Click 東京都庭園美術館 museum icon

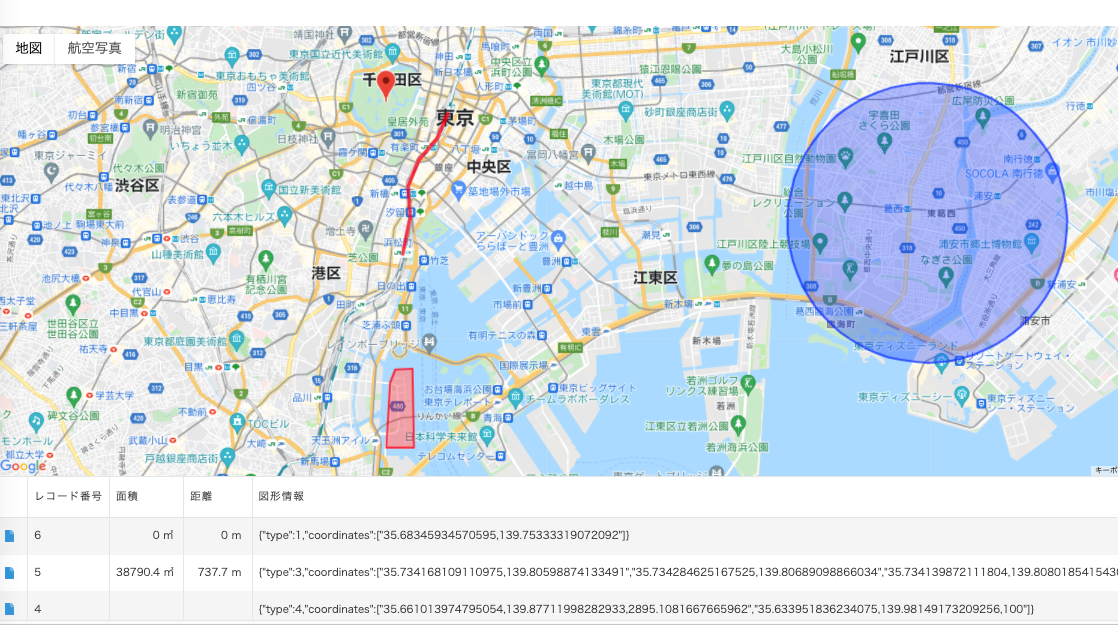(237, 339)
